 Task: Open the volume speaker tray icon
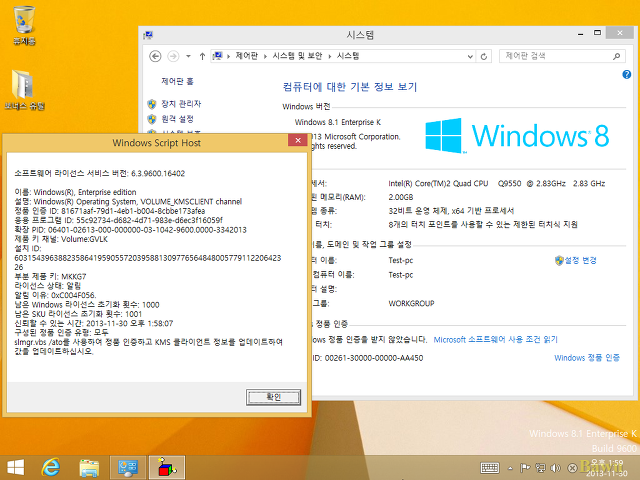[556, 468]
